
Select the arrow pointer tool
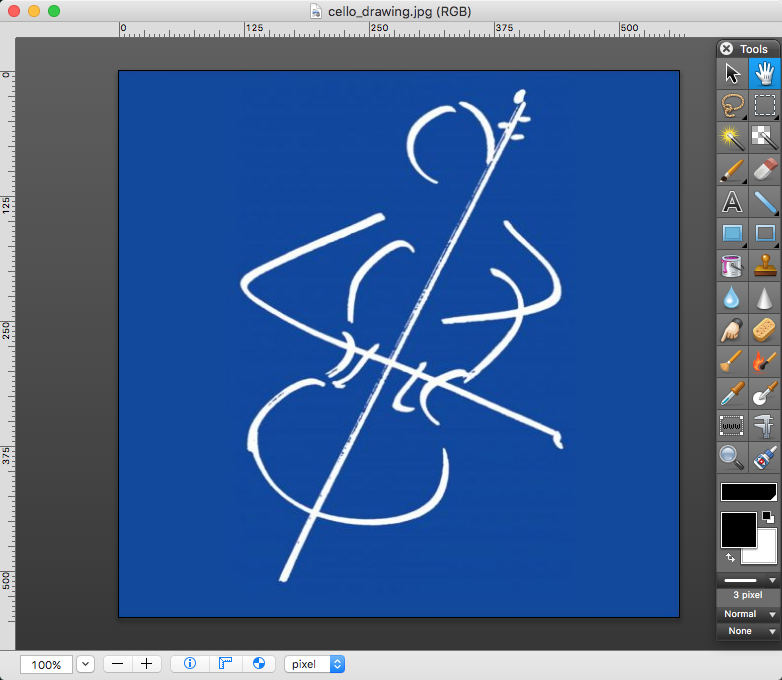(x=732, y=74)
